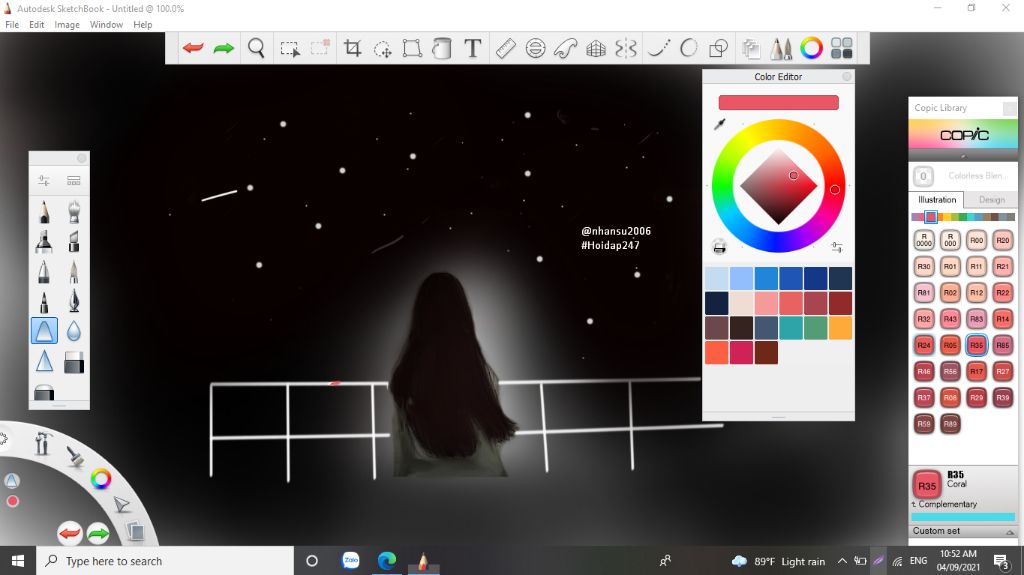Select the rectangular Selection tool

289,48
